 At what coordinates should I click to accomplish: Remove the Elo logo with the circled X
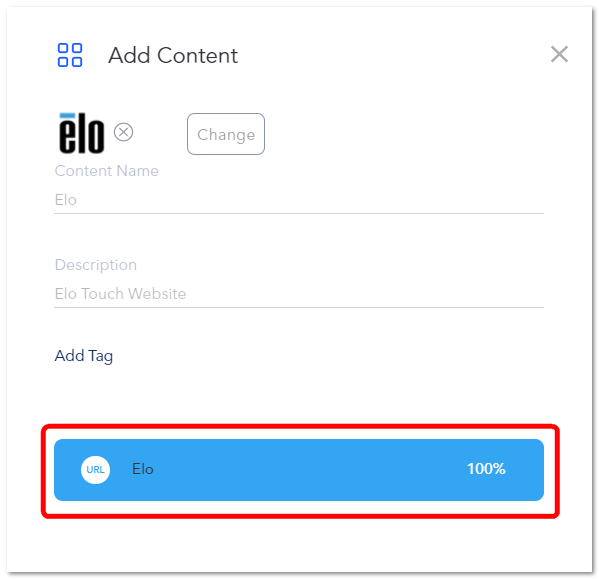click(123, 132)
